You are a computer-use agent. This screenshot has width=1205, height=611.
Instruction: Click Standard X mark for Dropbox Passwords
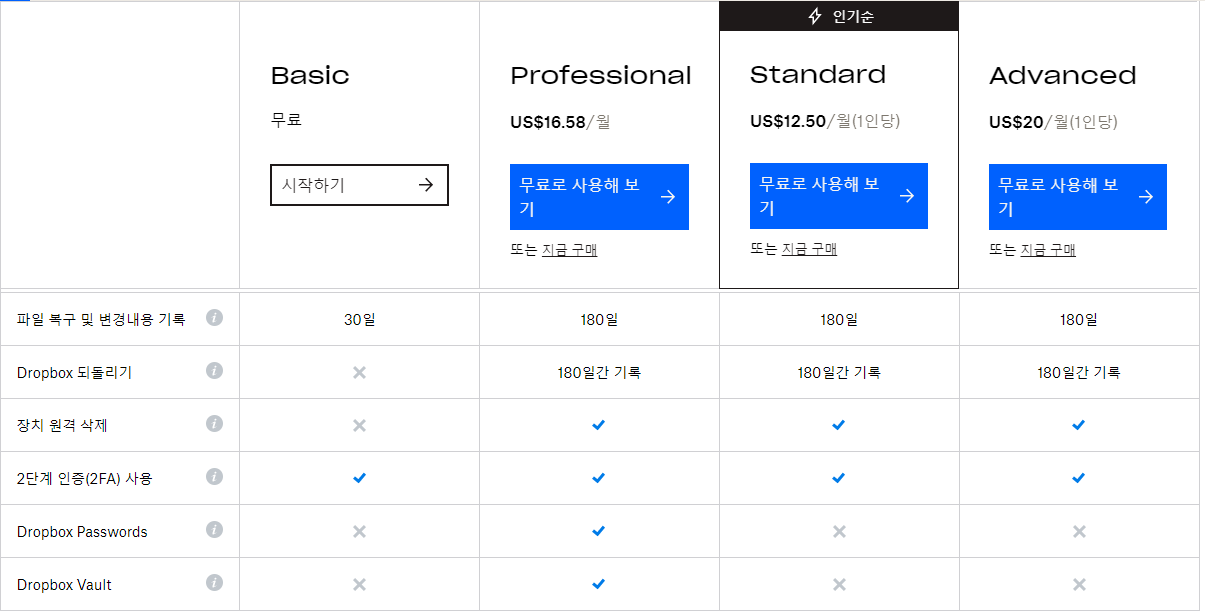[x=839, y=531]
